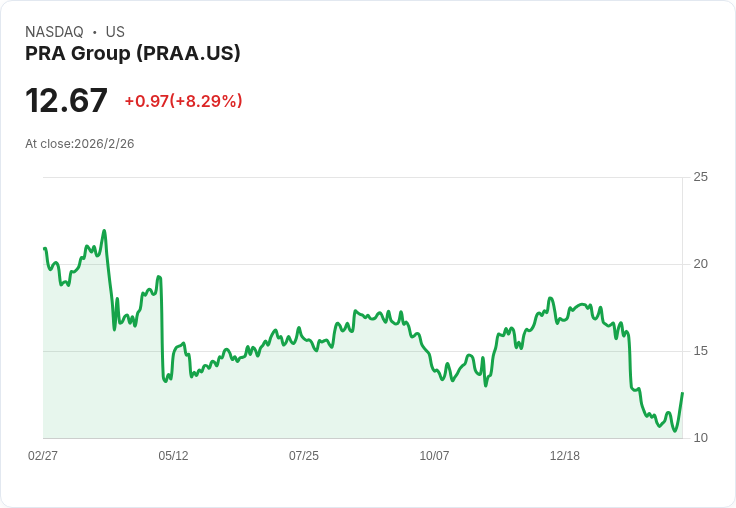This screenshot has height=508, width=736.
Task: Click the 15 y-axis price label
Action: (700, 351)
